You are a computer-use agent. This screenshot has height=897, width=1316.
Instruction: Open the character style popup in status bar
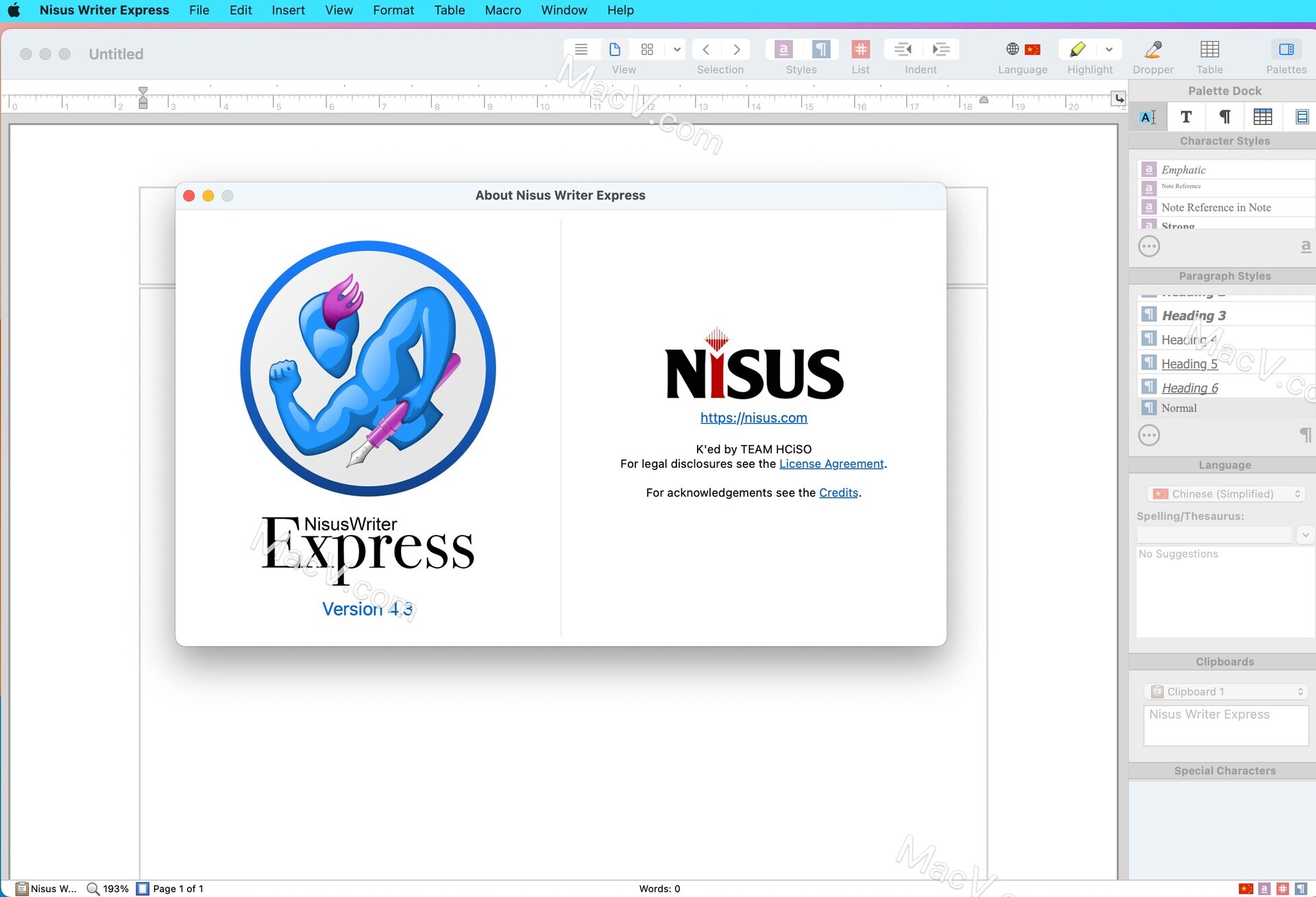pos(1265,889)
